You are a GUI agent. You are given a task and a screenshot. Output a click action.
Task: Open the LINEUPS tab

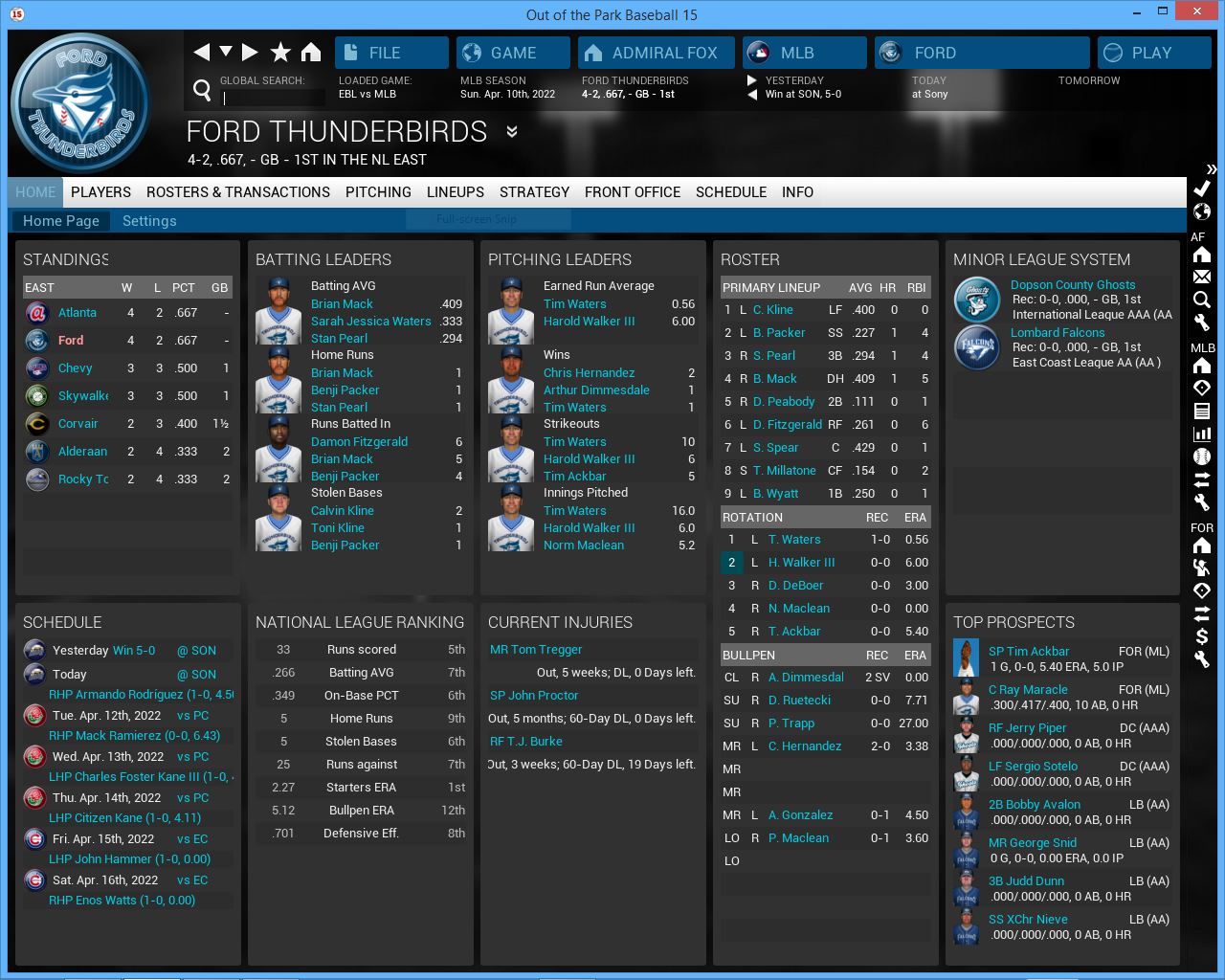(456, 192)
